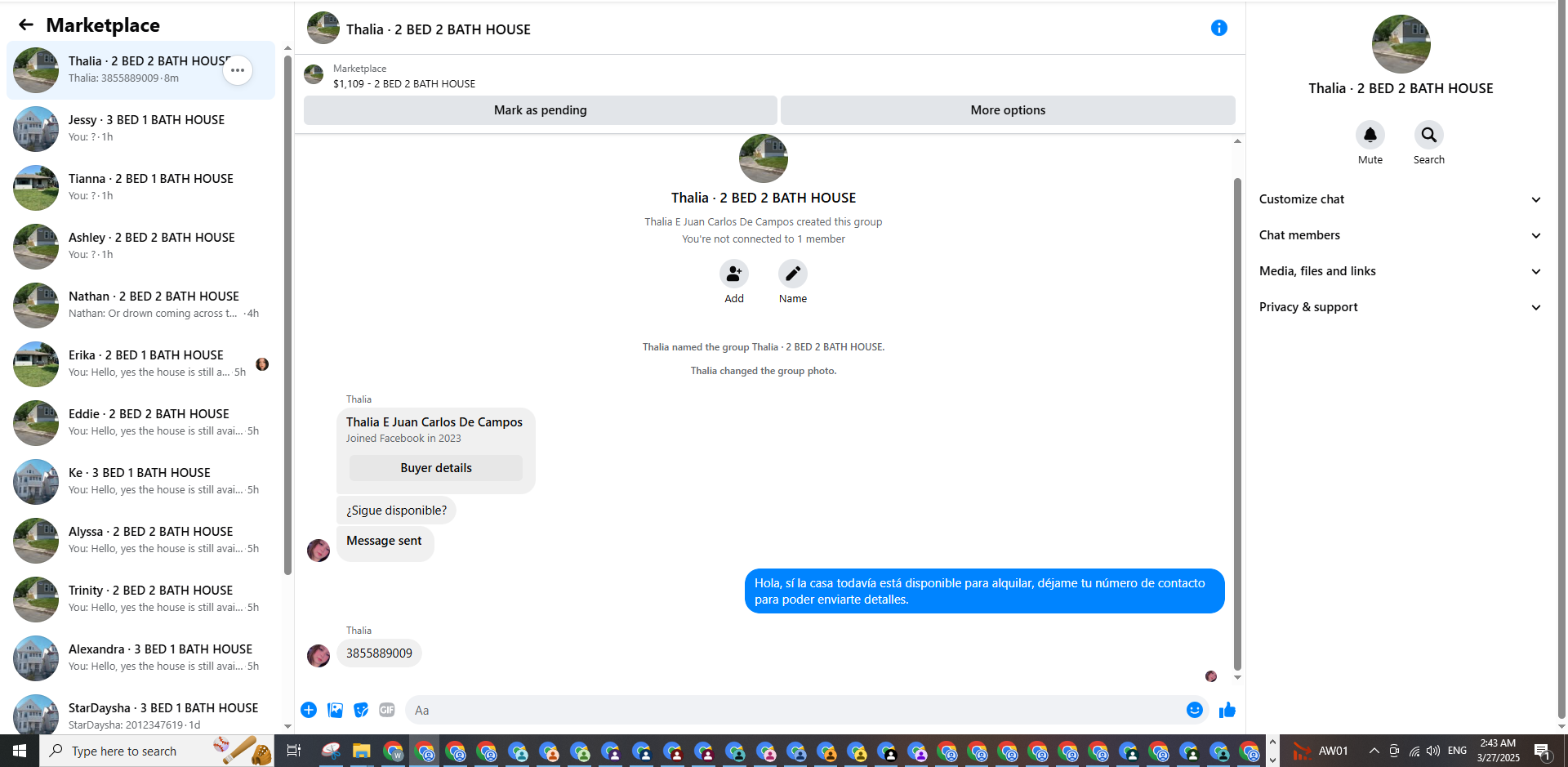Click Mark as pending button

(x=540, y=110)
